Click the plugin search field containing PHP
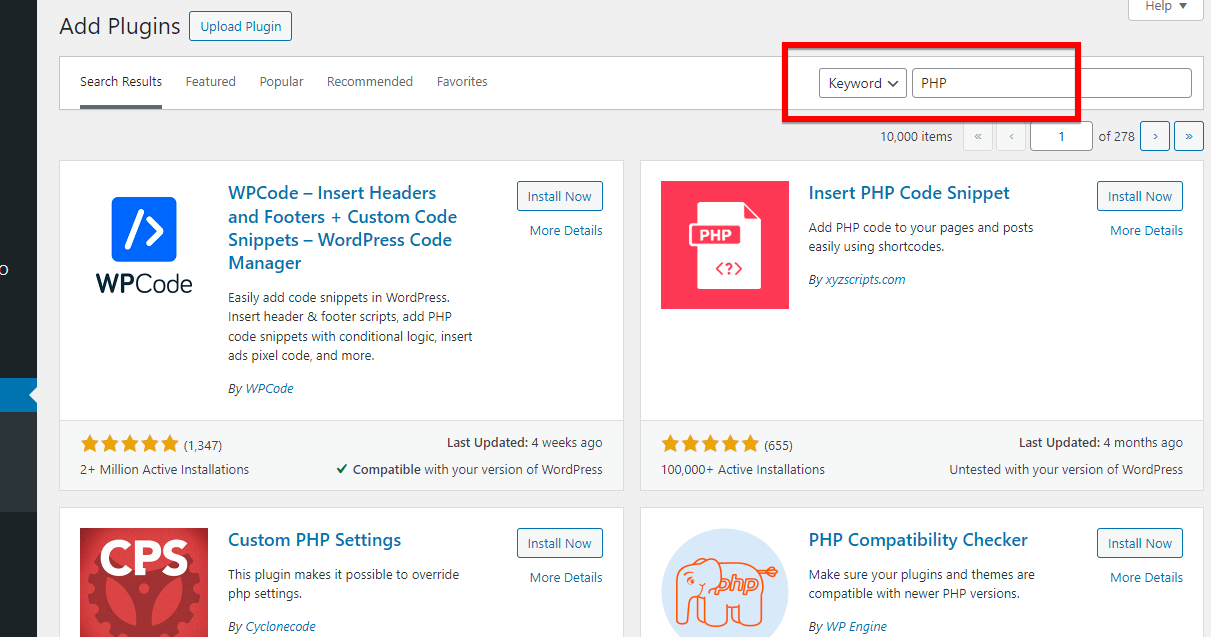Image resolution: width=1211 pixels, height=637 pixels. [x=1050, y=83]
